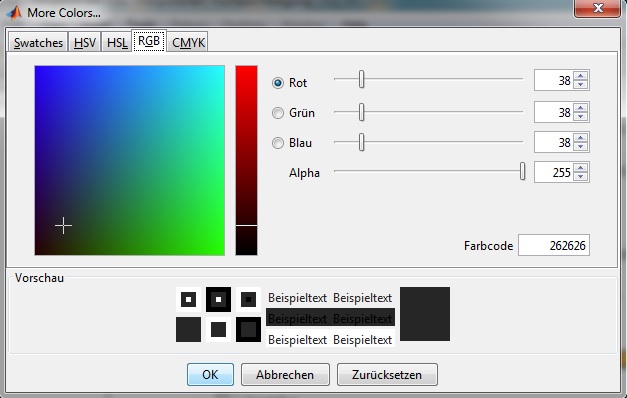Click the vertical red intensity bar
Image resolution: width=627 pixels, height=398 pixels.
(x=246, y=160)
